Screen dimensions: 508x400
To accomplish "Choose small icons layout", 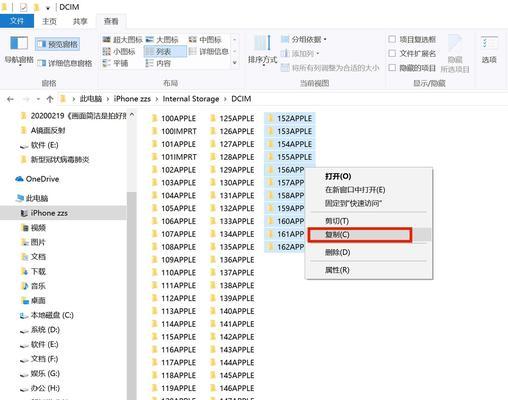I will pos(119,51).
